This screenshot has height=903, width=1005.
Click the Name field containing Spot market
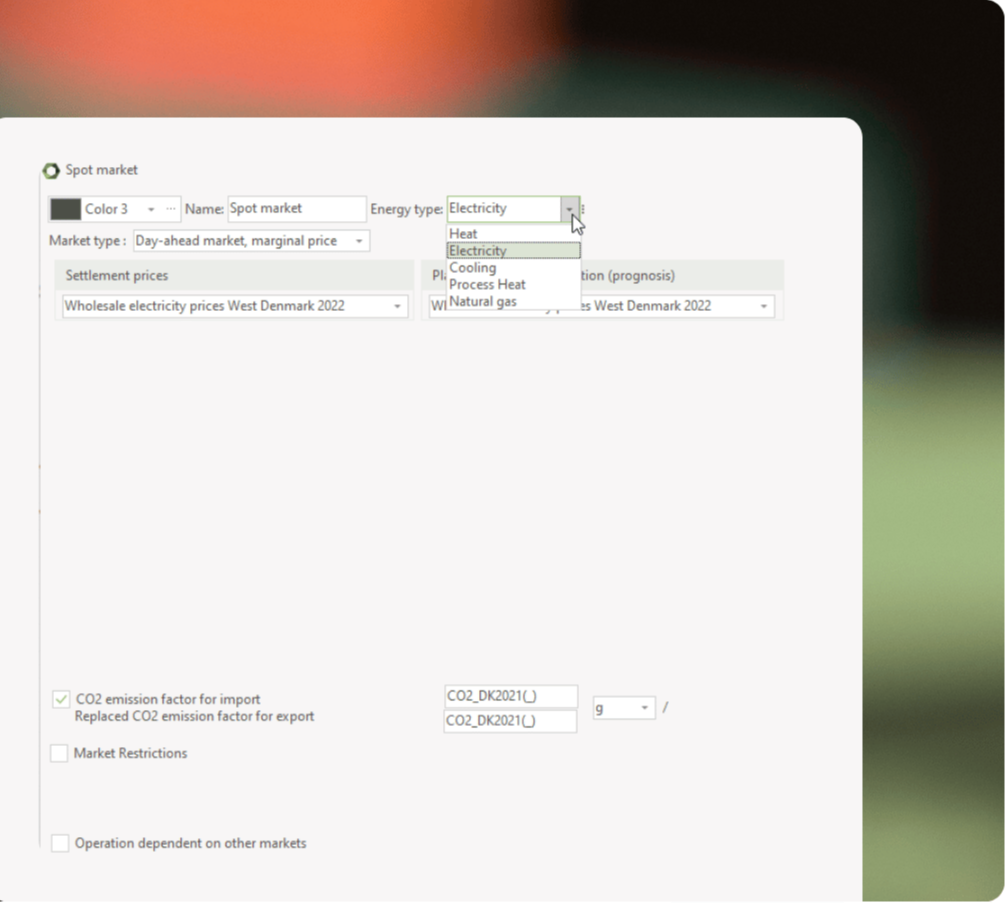pyautogui.click(x=297, y=209)
